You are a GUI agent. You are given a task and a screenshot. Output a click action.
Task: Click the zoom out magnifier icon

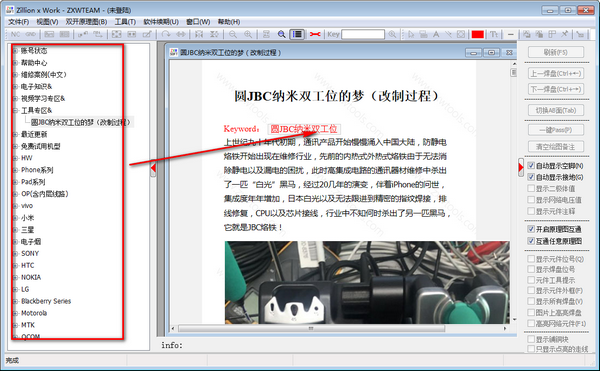233,34
